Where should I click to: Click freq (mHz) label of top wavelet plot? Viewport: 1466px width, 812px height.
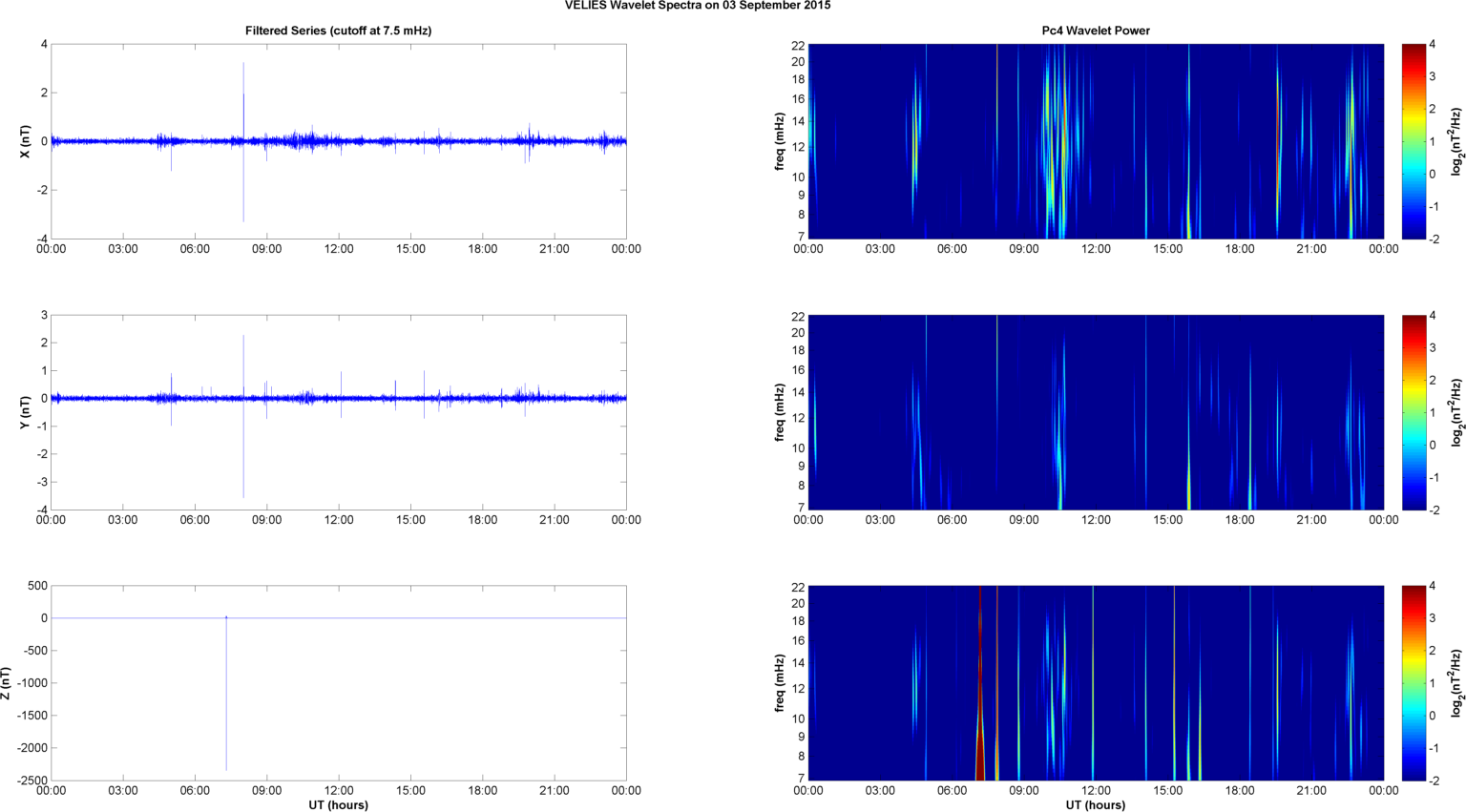781,141
